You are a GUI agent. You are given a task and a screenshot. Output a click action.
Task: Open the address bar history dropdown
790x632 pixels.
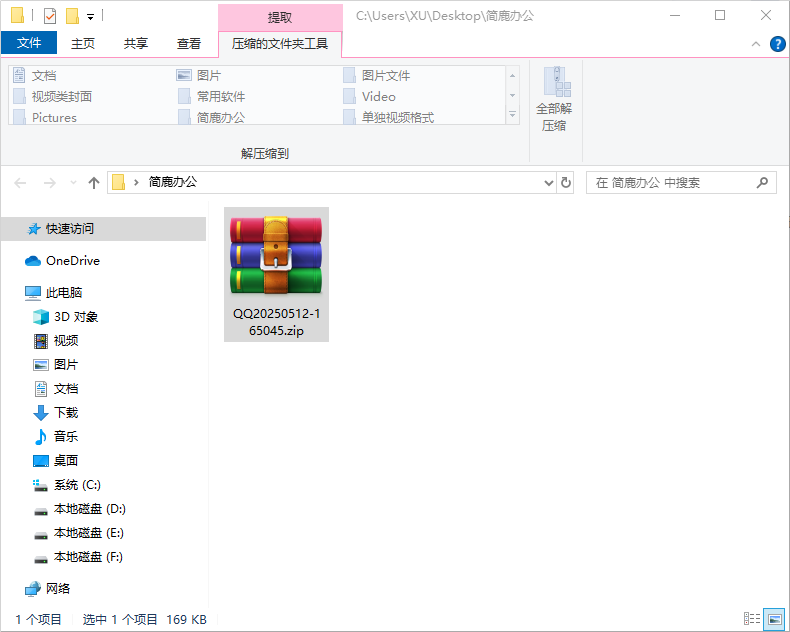click(549, 182)
